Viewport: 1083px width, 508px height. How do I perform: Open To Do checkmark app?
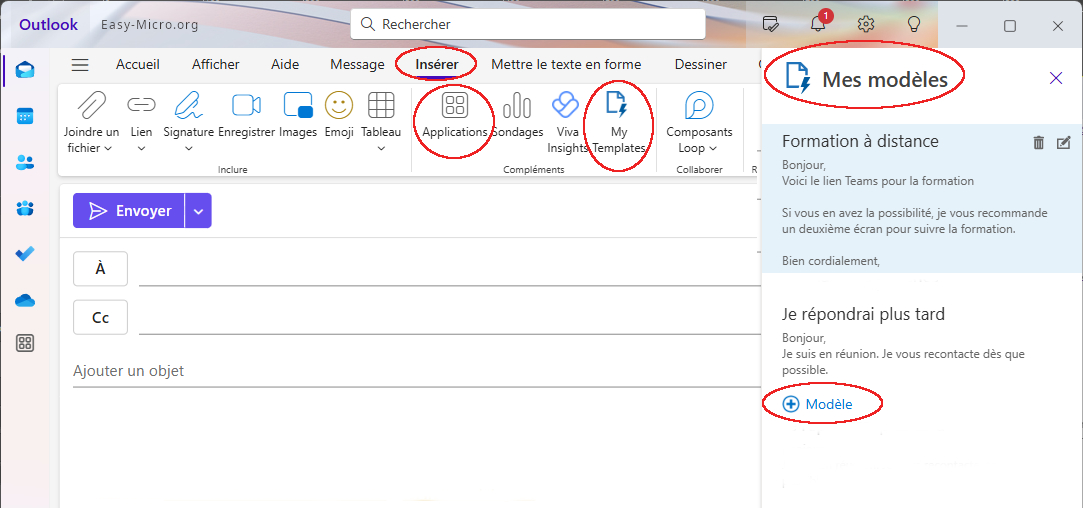(26, 254)
